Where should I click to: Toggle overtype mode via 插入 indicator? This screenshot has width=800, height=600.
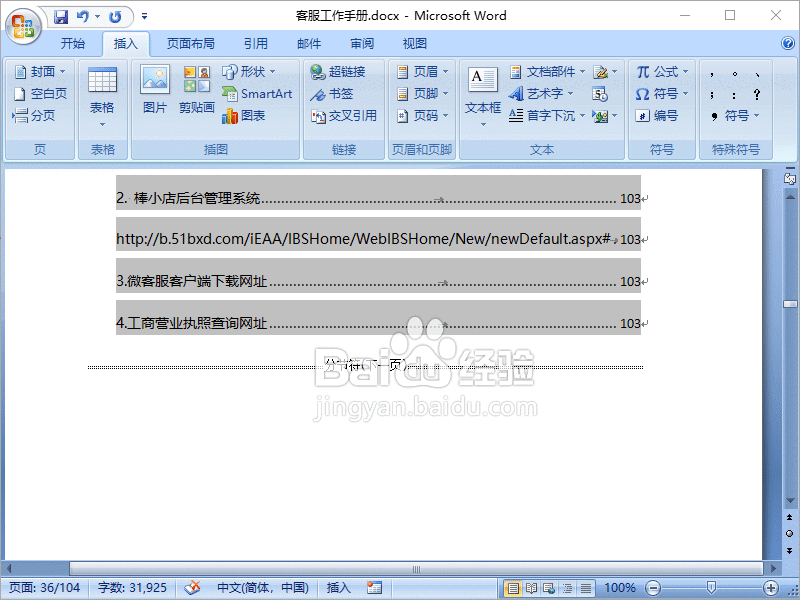coord(337,588)
